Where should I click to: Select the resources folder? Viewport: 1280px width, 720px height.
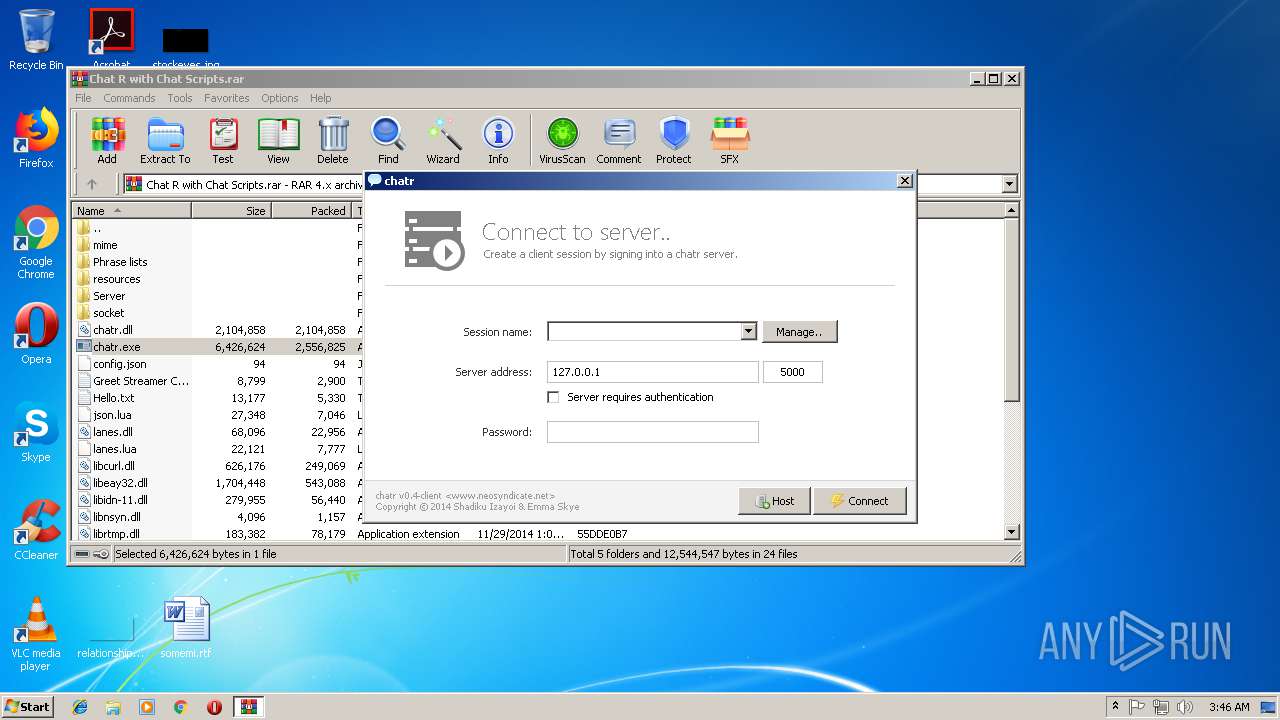pyautogui.click(x=116, y=279)
